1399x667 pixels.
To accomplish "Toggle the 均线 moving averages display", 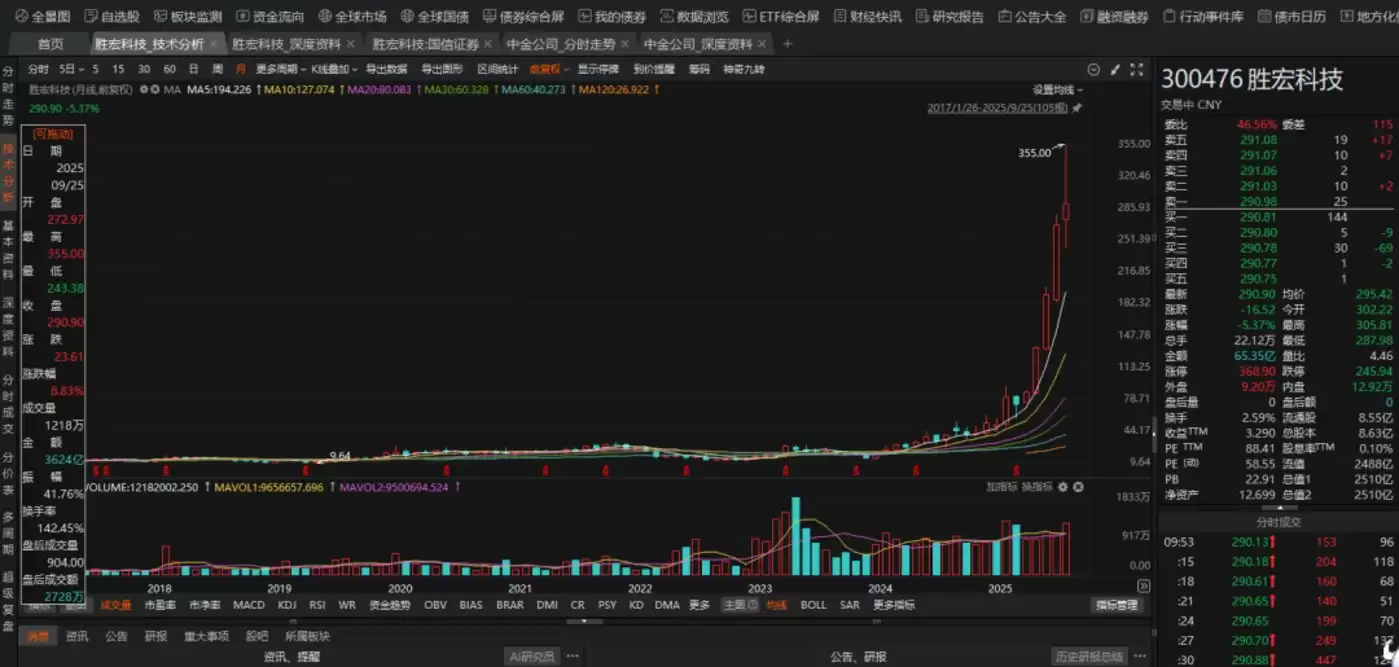I will 775,604.
